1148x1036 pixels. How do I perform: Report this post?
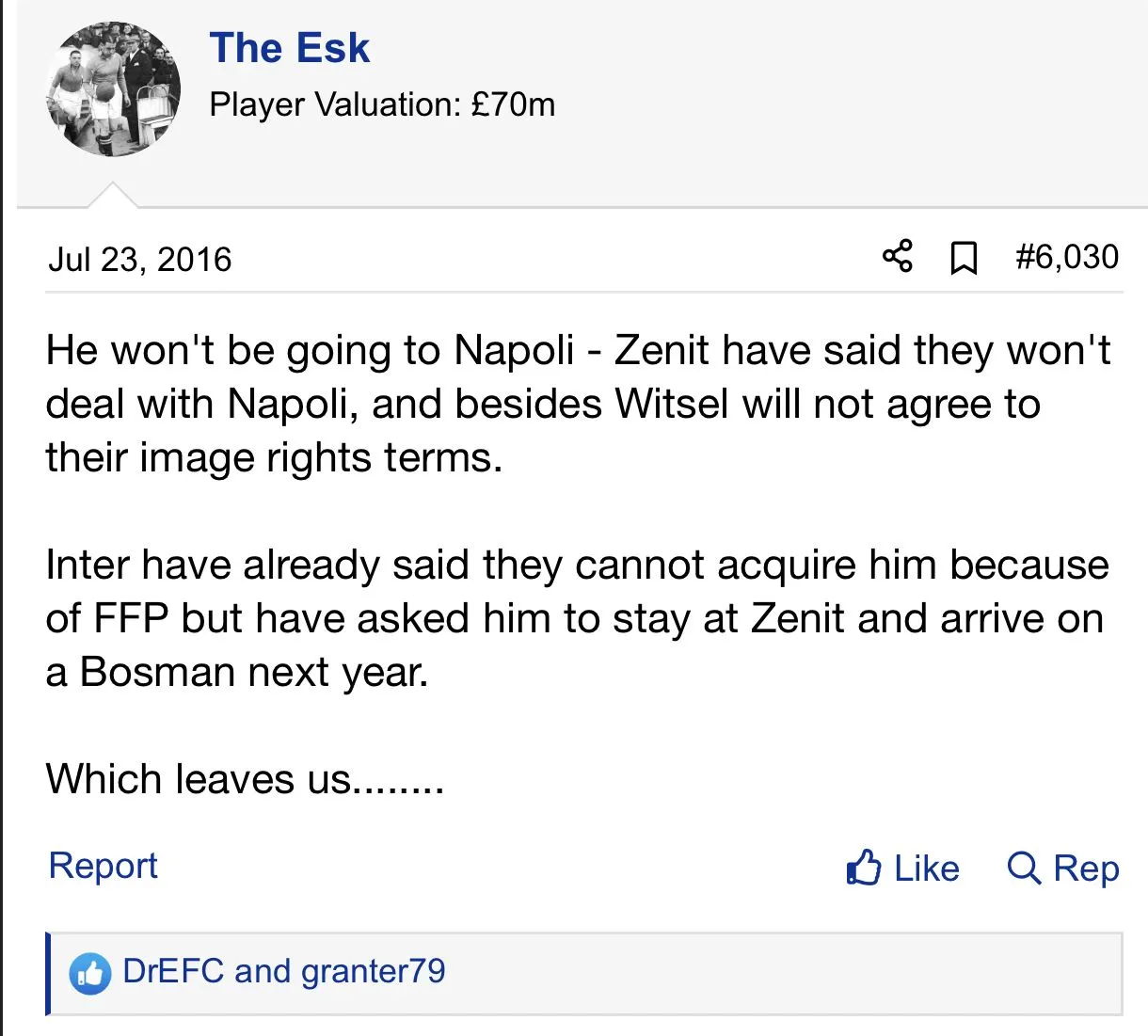[x=103, y=866]
